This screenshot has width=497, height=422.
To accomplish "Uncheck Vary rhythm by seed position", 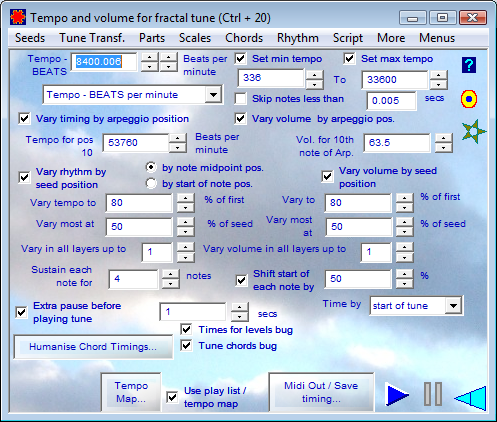I will tap(24, 177).
